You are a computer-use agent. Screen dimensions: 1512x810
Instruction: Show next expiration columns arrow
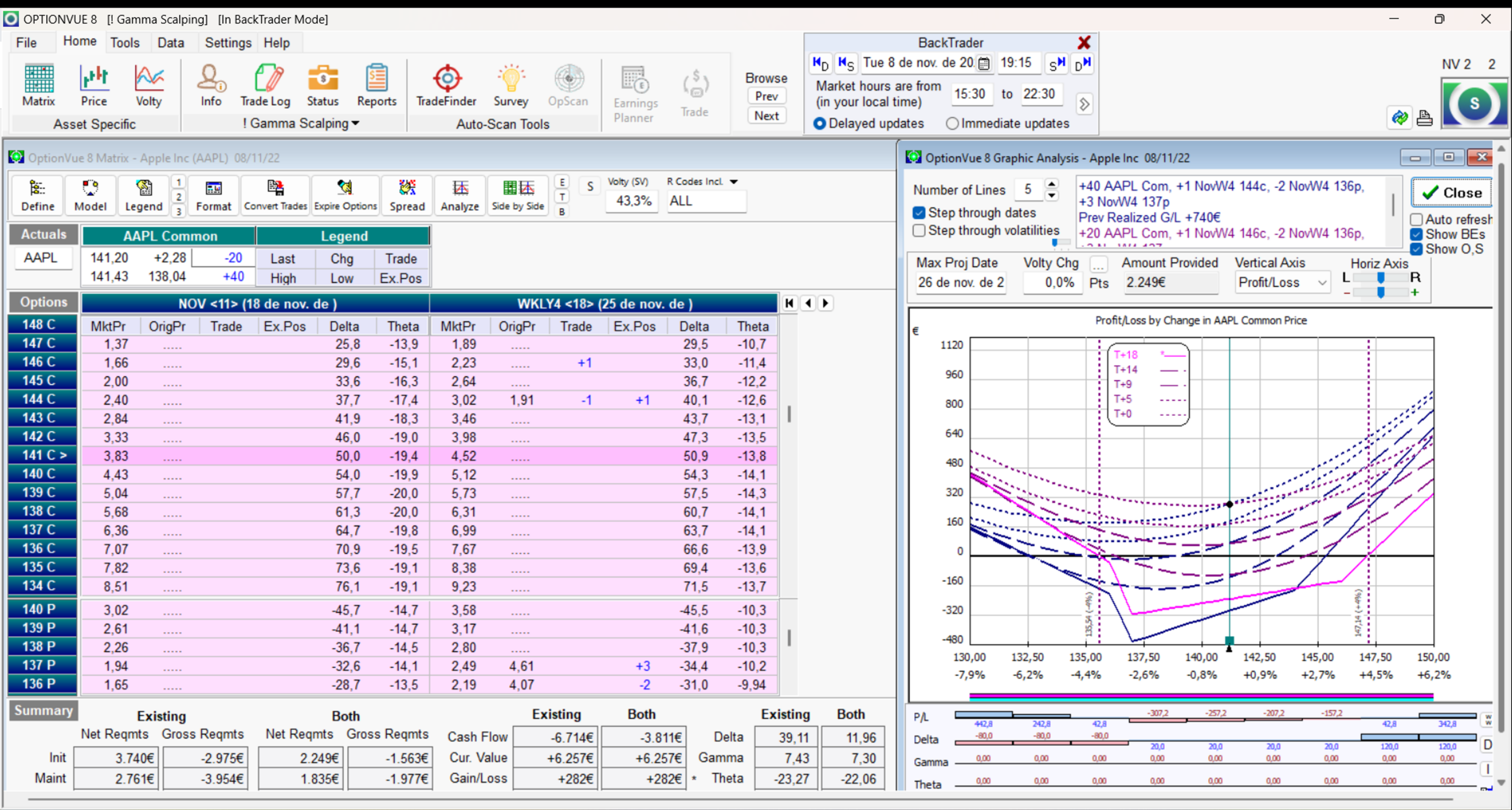tap(826, 303)
